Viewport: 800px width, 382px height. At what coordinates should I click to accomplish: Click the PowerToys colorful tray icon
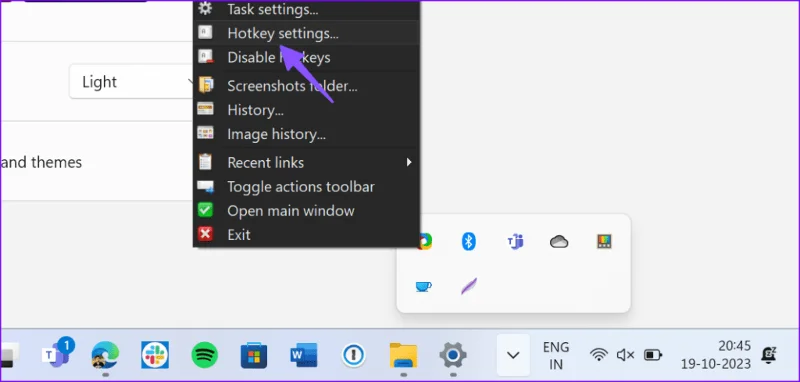click(604, 241)
